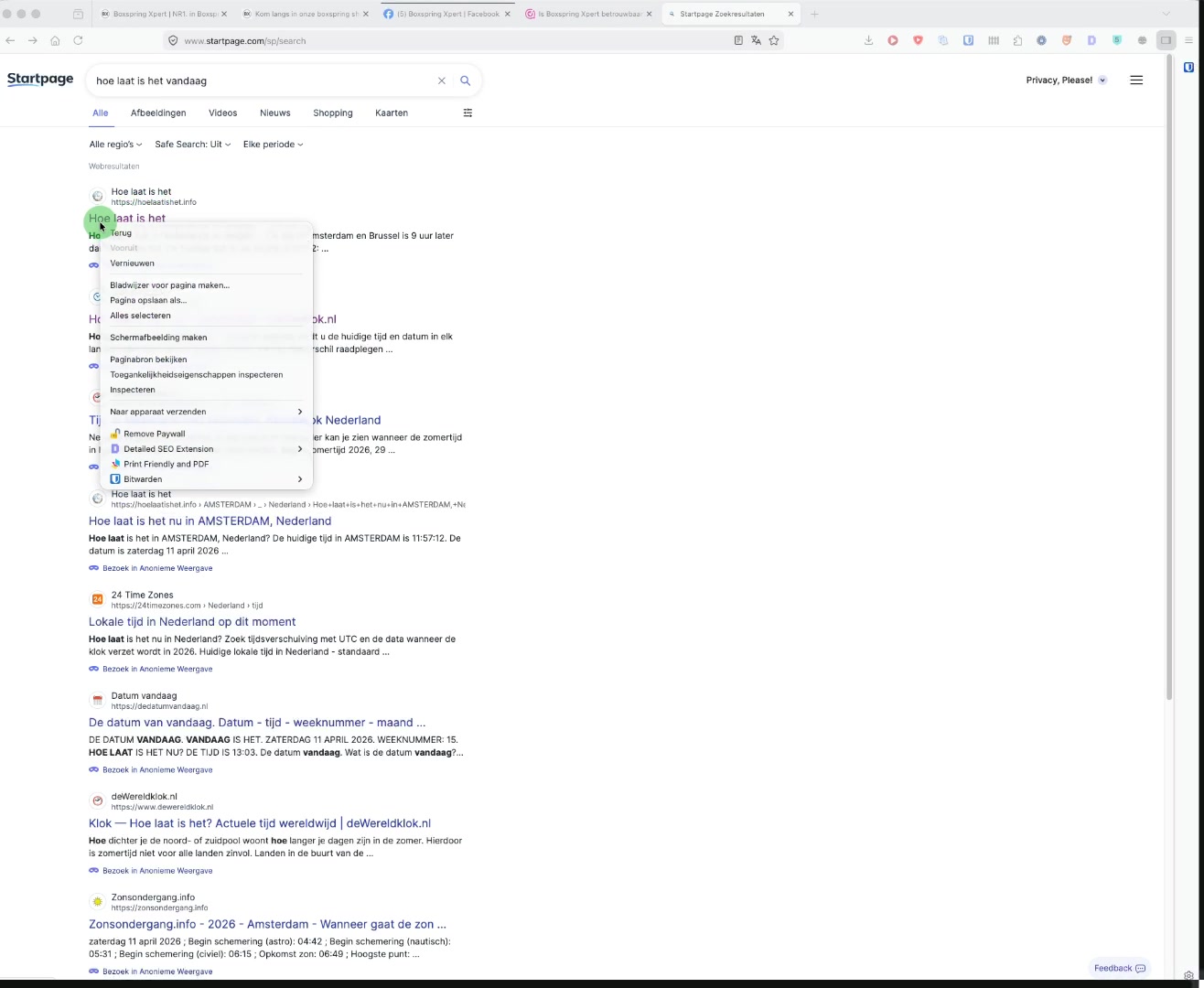
Task: Choose Schermafbeelding maken in the context menu
Action: tap(158, 338)
